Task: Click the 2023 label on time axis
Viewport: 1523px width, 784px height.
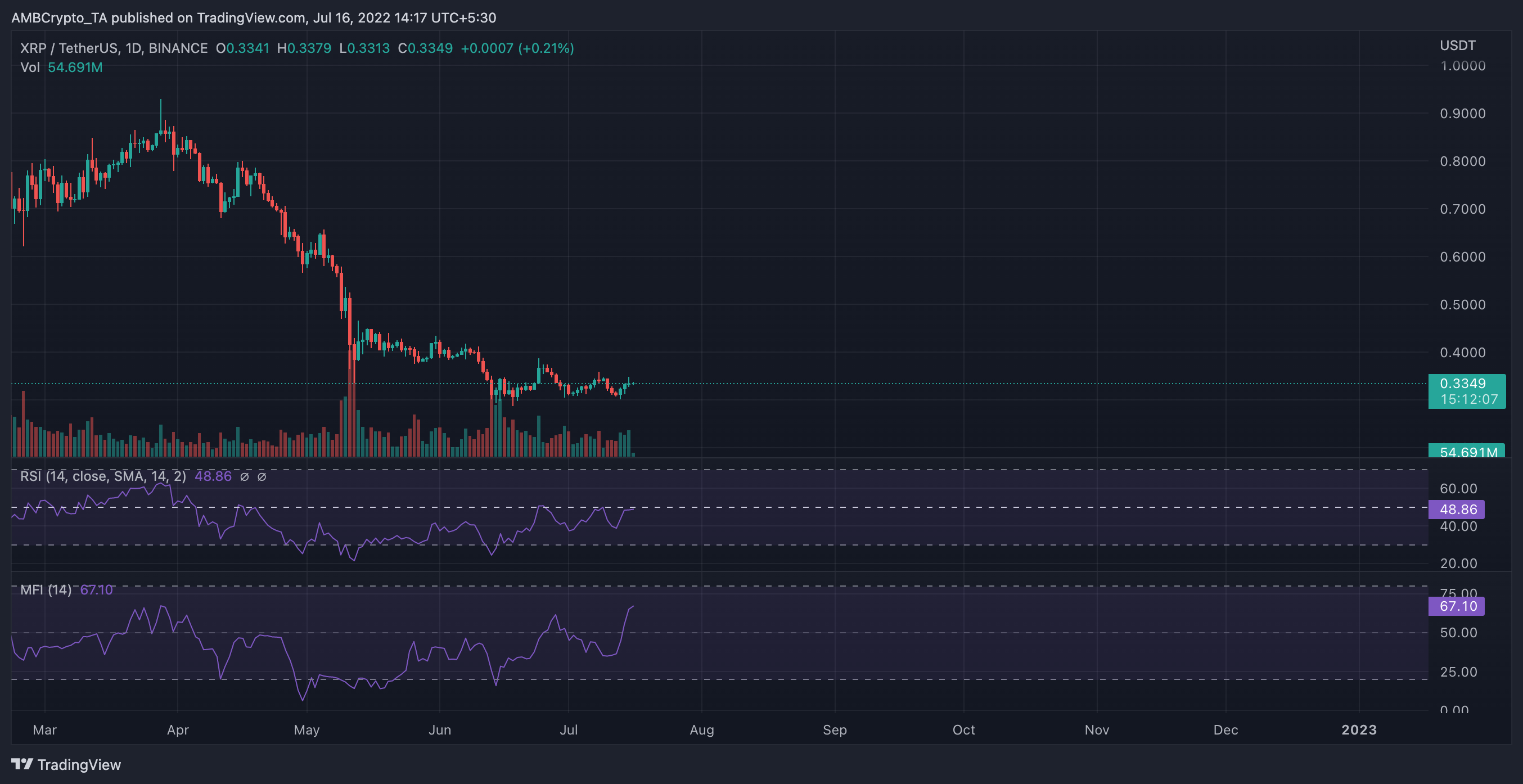Action: coord(1359,729)
